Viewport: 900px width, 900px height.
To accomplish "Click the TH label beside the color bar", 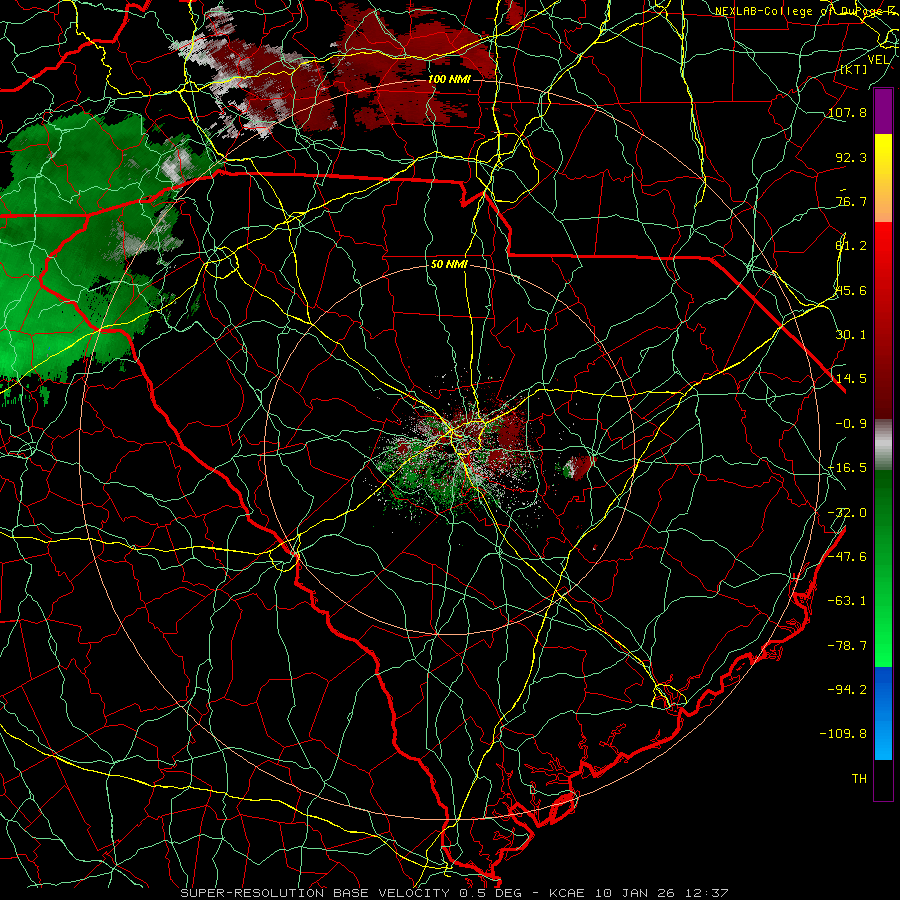I will 859,778.
